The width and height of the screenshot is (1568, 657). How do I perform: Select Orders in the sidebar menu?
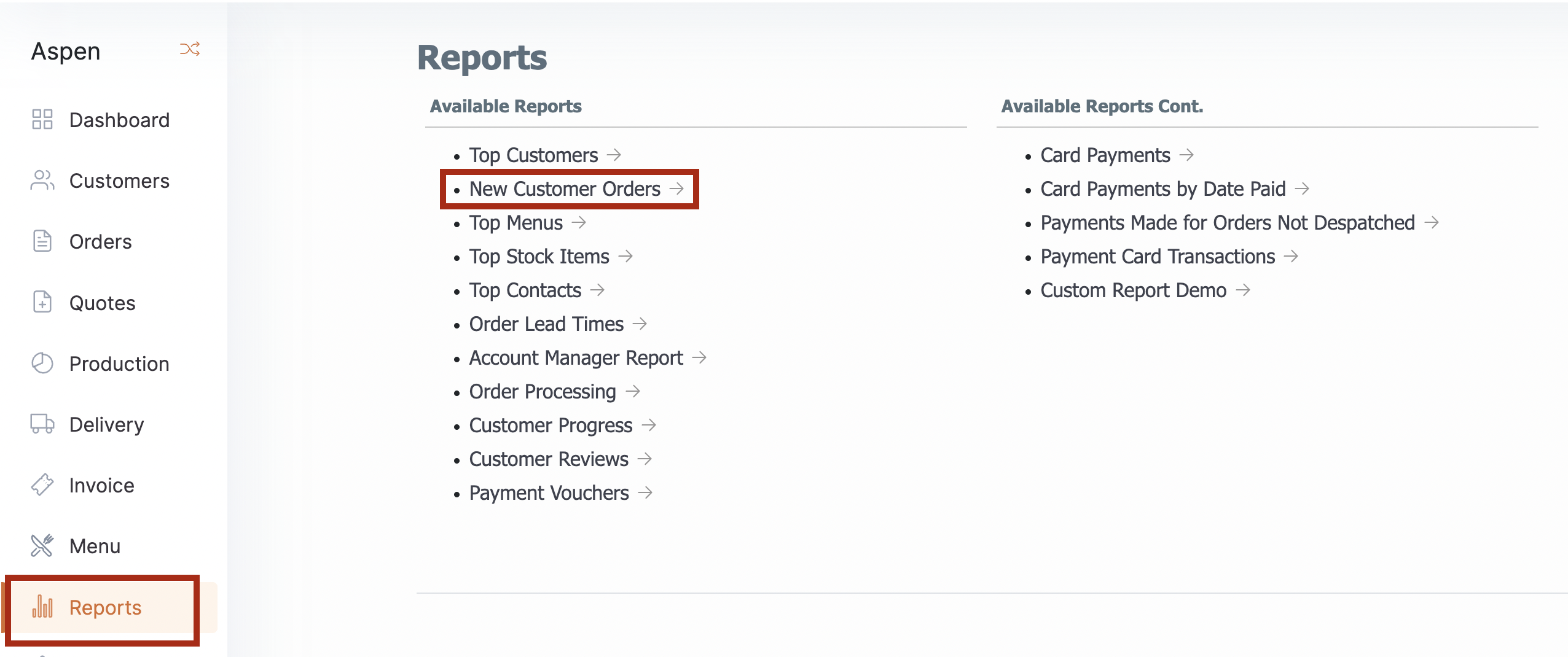[x=100, y=241]
